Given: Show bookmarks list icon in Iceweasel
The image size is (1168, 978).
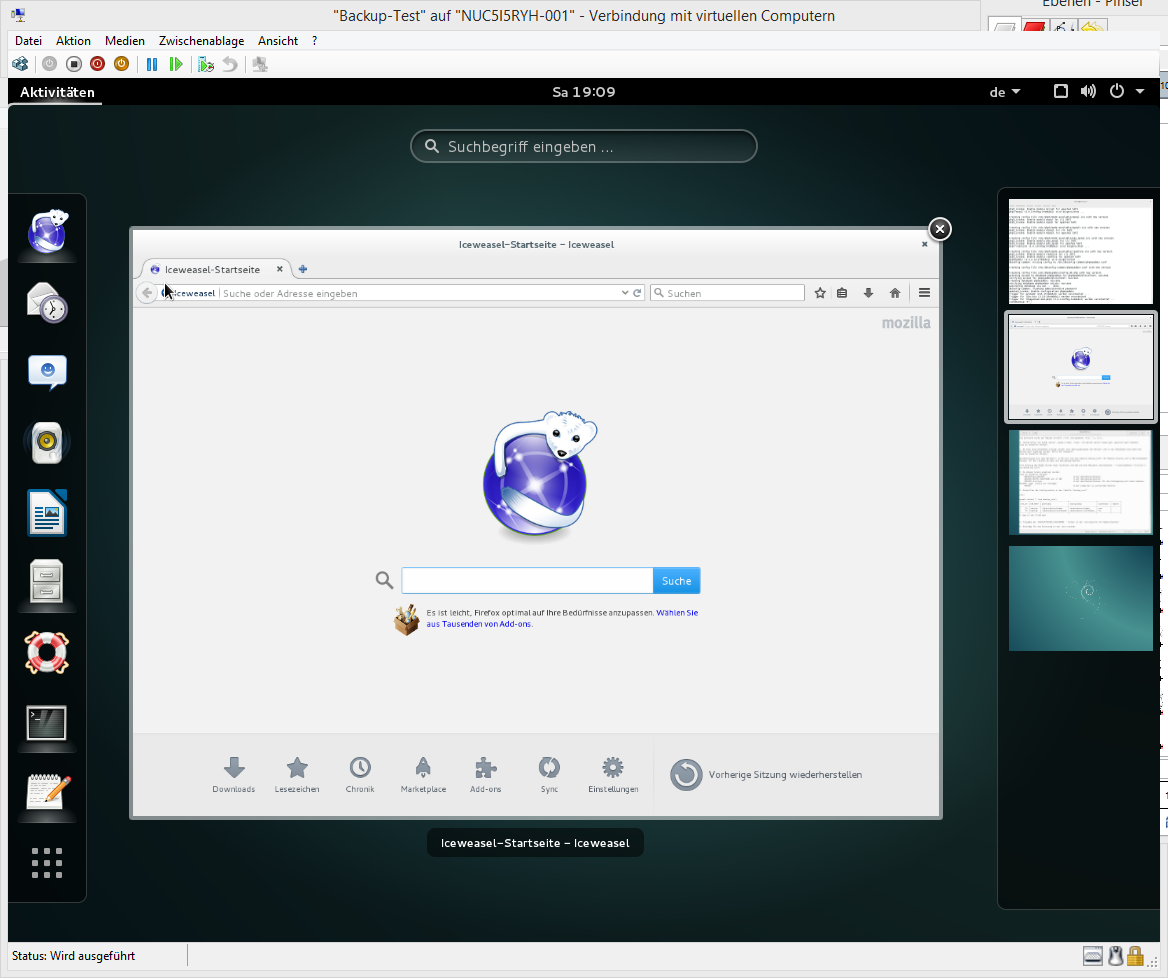Looking at the screenshot, I should coord(842,293).
